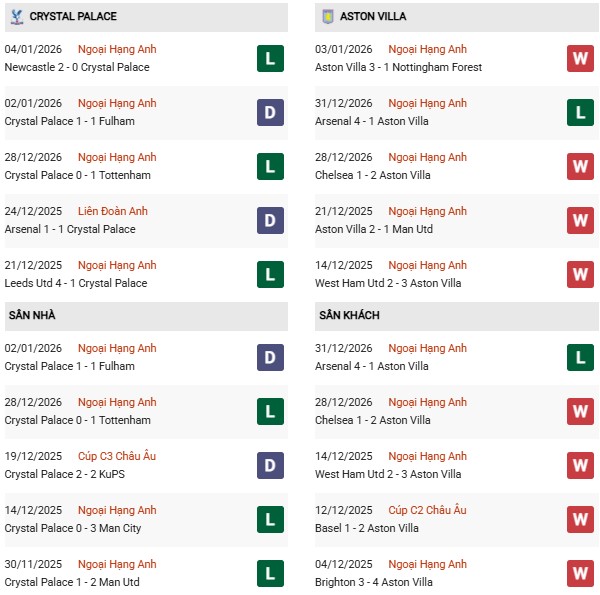600x595 pixels.
Task: Click the Crystal Palace club crest
Action: pos(16,17)
